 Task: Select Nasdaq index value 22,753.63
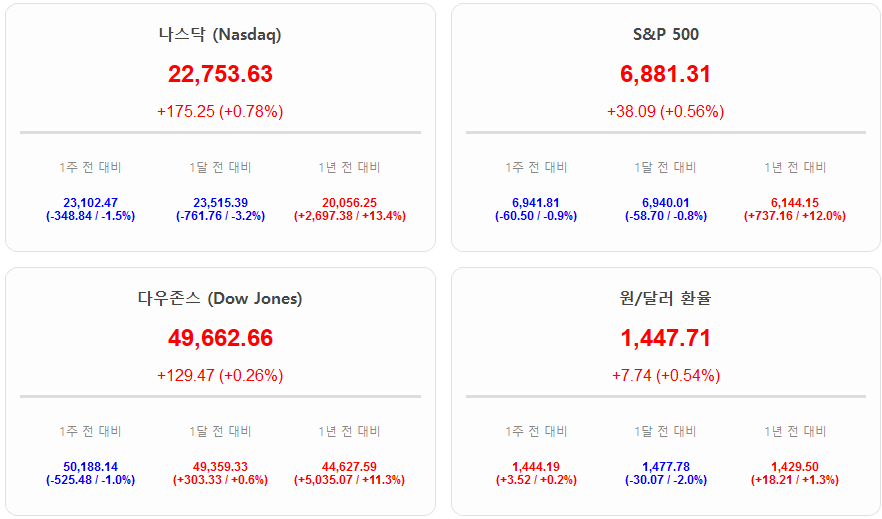tap(220, 74)
